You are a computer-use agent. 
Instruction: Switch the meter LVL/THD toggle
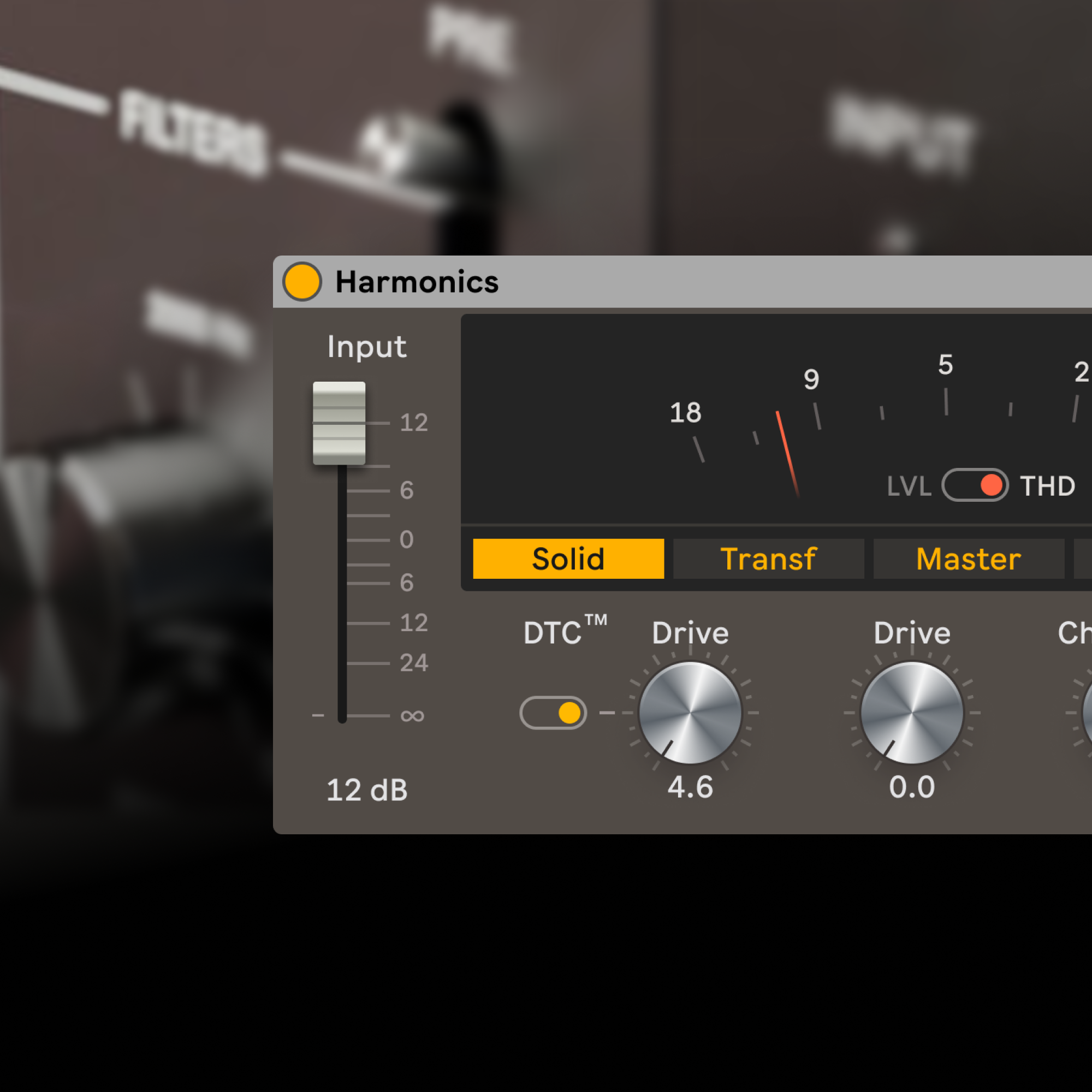tap(975, 485)
